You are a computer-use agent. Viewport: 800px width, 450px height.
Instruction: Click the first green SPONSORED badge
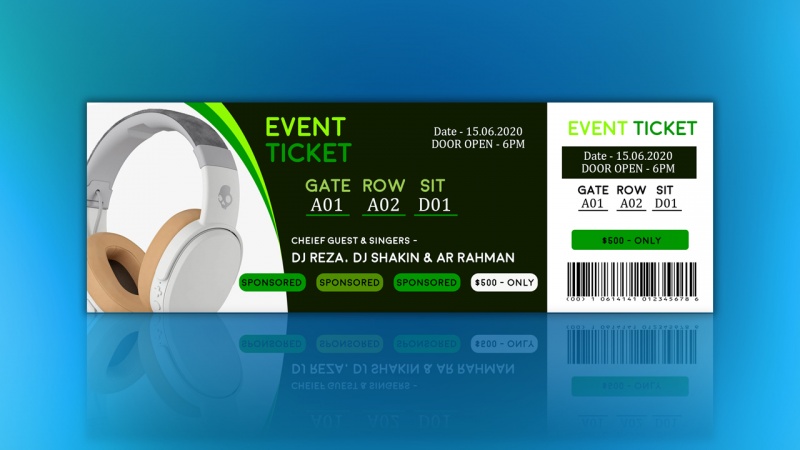tap(272, 283)
